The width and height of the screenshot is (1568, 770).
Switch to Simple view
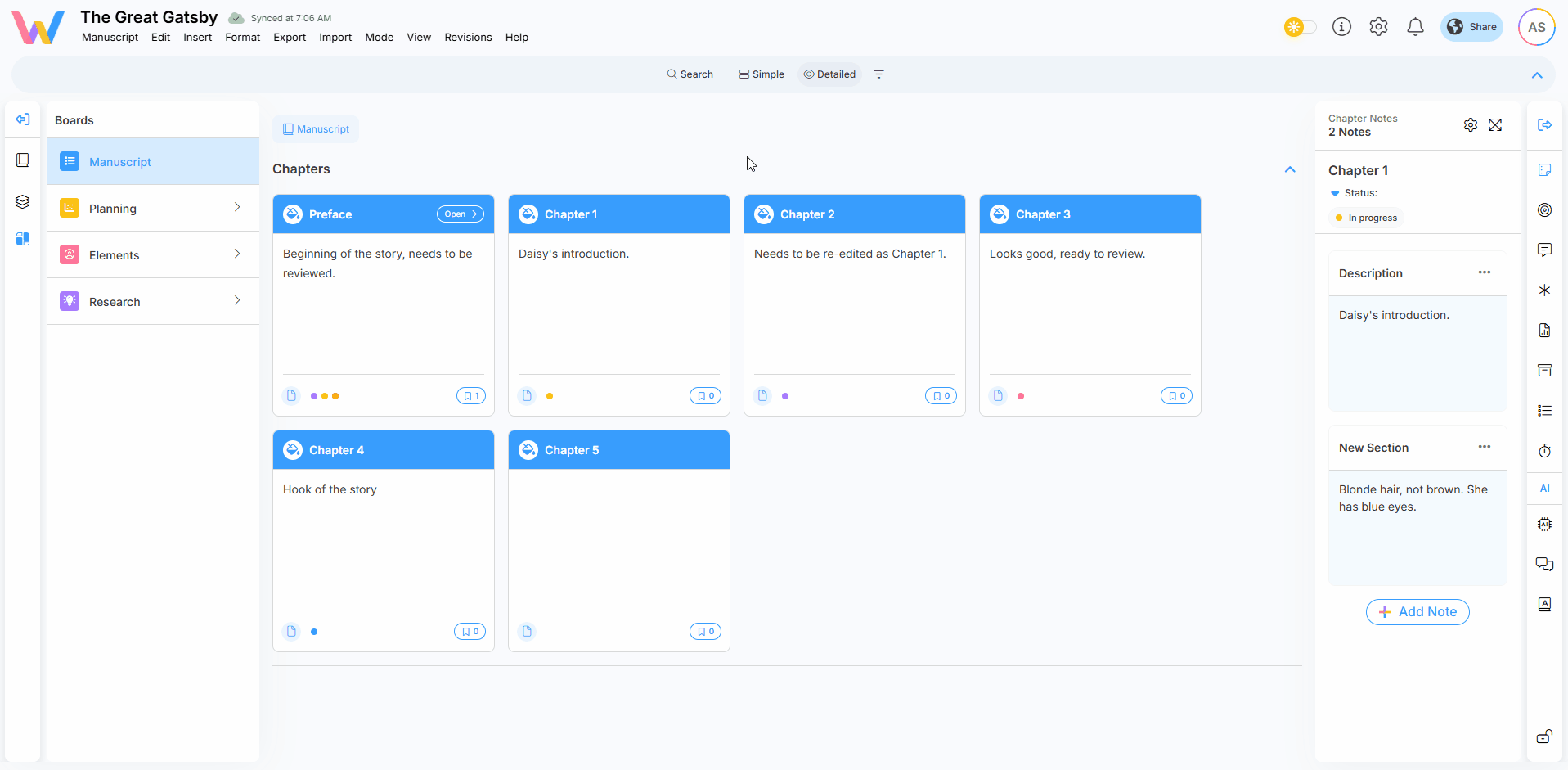click(x=762, y=74)
